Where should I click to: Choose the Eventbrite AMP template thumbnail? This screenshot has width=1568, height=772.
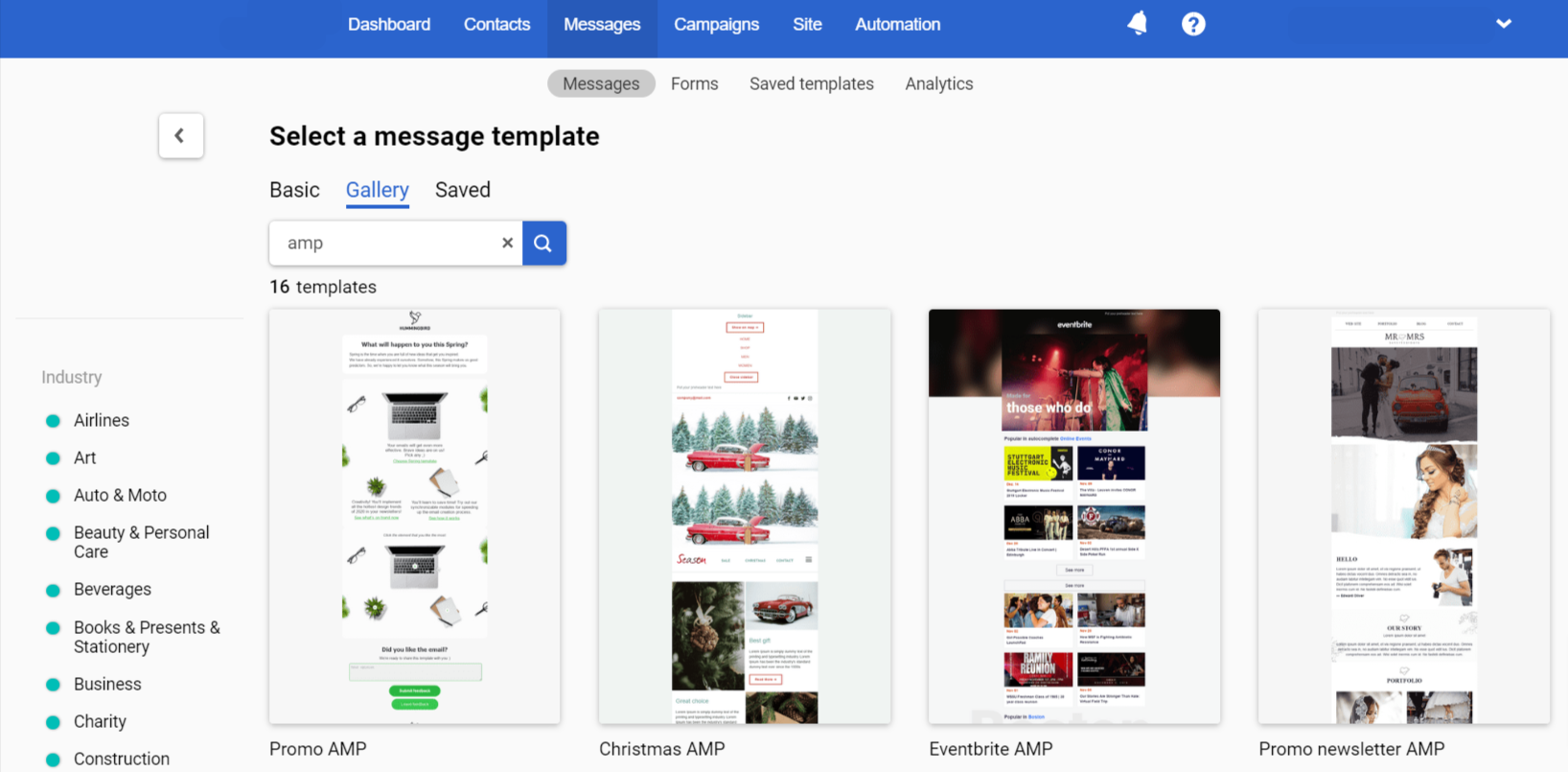[1073, 516]
